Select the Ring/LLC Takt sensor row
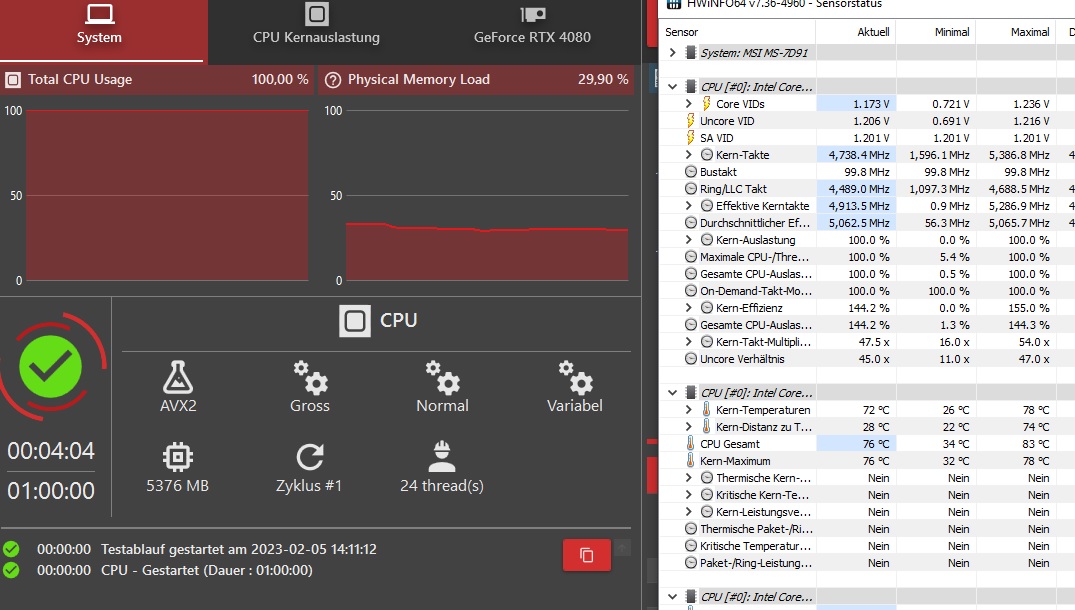Viewport: 1075px width, 610px height. pyautogui.click(x=867, y=188)
